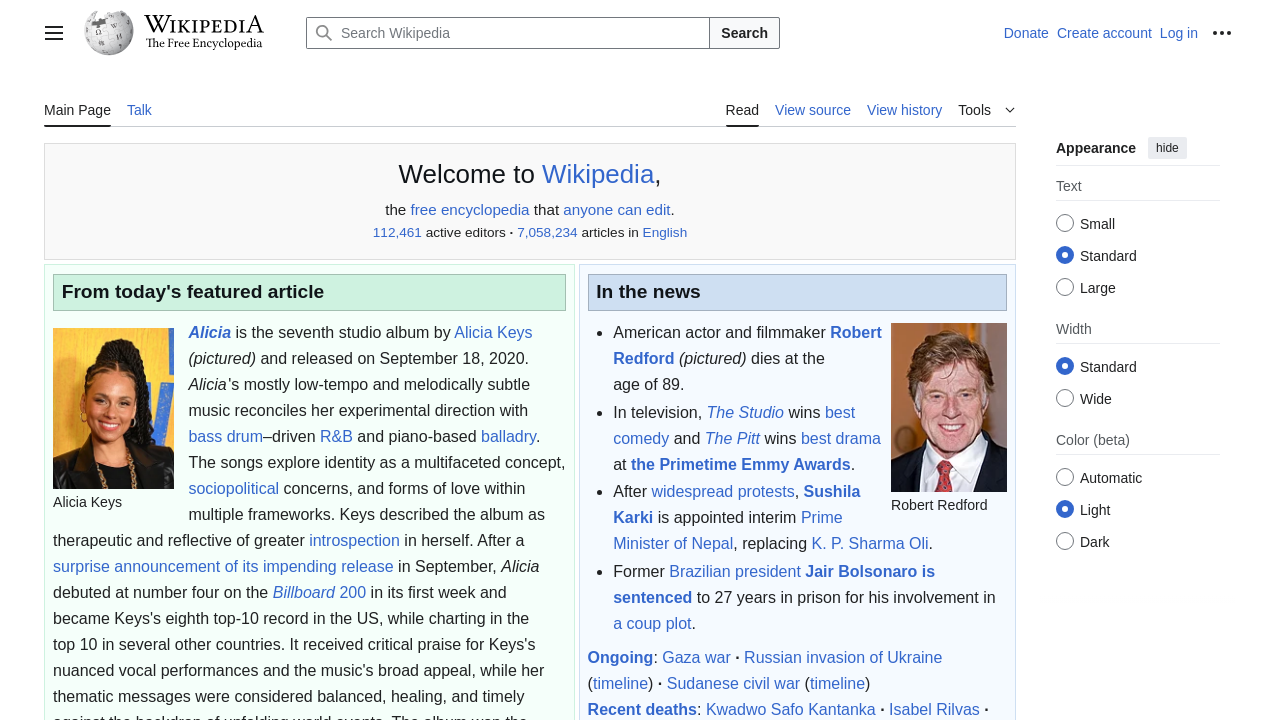This screenshot has width=1280, height=720.
Task: Open The Studio link
Action: tap(745, 412)
